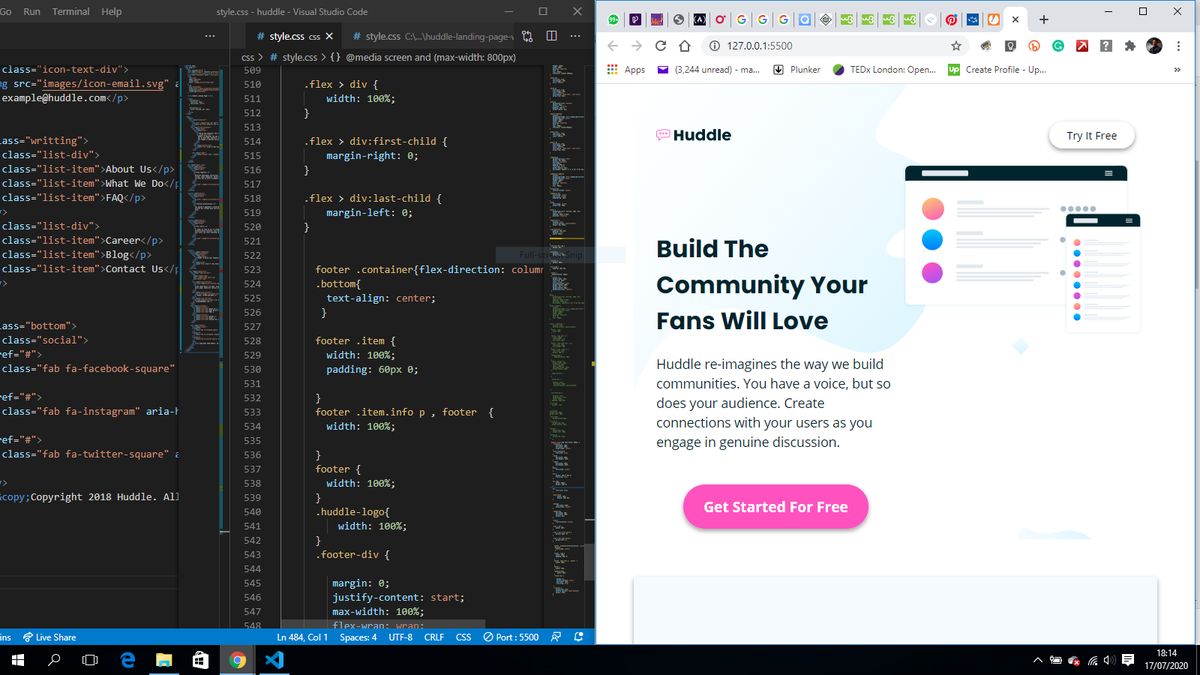This screenshot has width=1200, height=675.
Task: Open Grammarly extension icon
Action: point(1058,45)
